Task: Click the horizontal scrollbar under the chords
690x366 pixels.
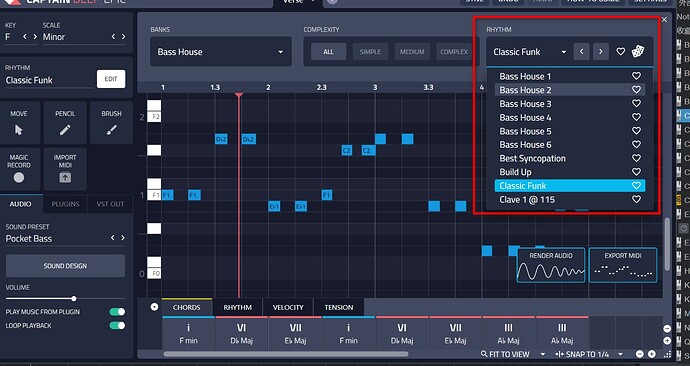Action: tap(286, 354)
